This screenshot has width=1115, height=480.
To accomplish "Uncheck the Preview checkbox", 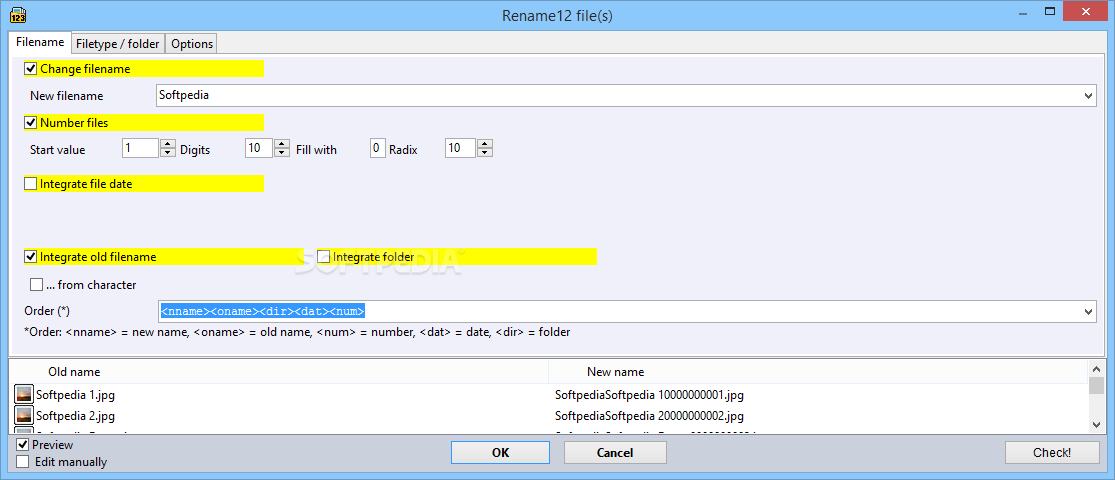I will [x=23, y=445].
